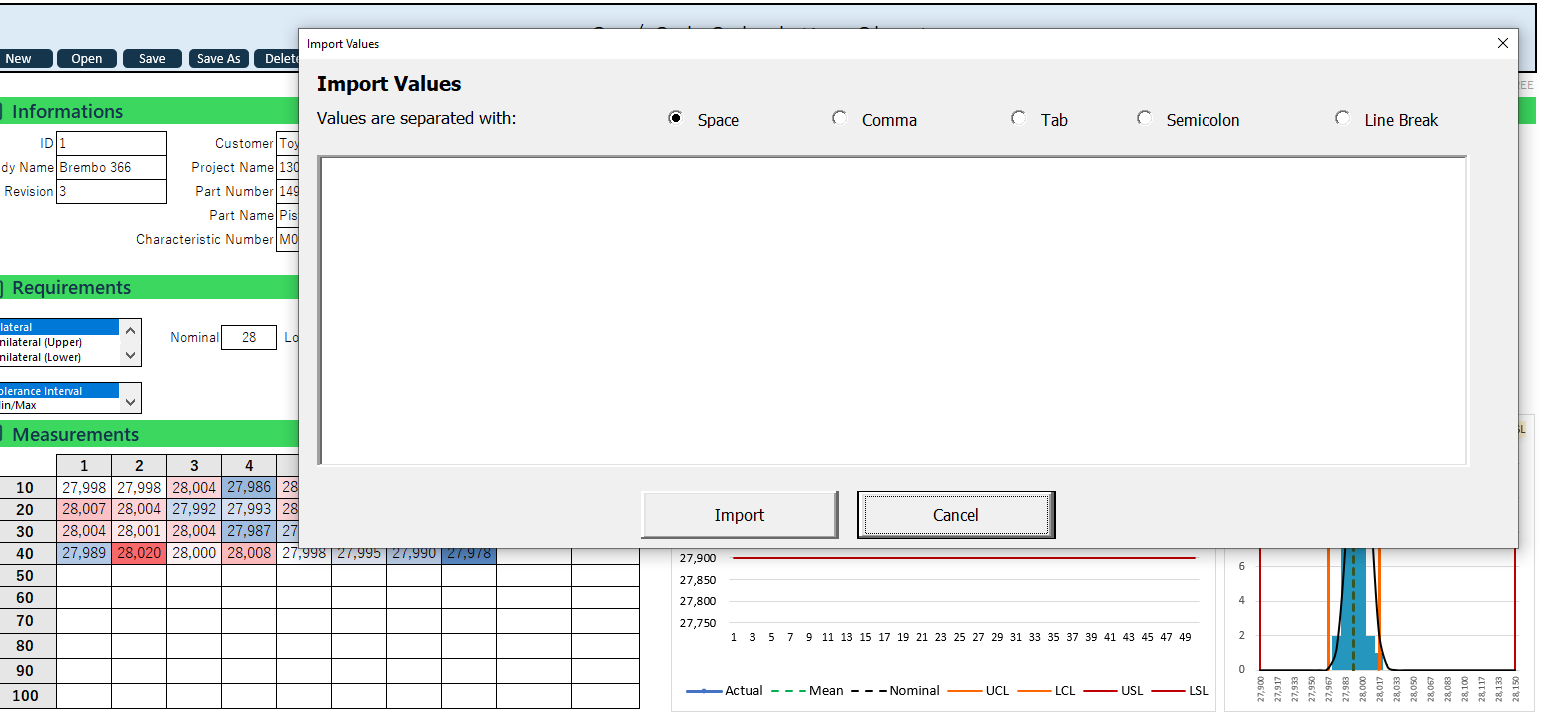
Task: Click the Revision input field
Action: click(111, 191)
